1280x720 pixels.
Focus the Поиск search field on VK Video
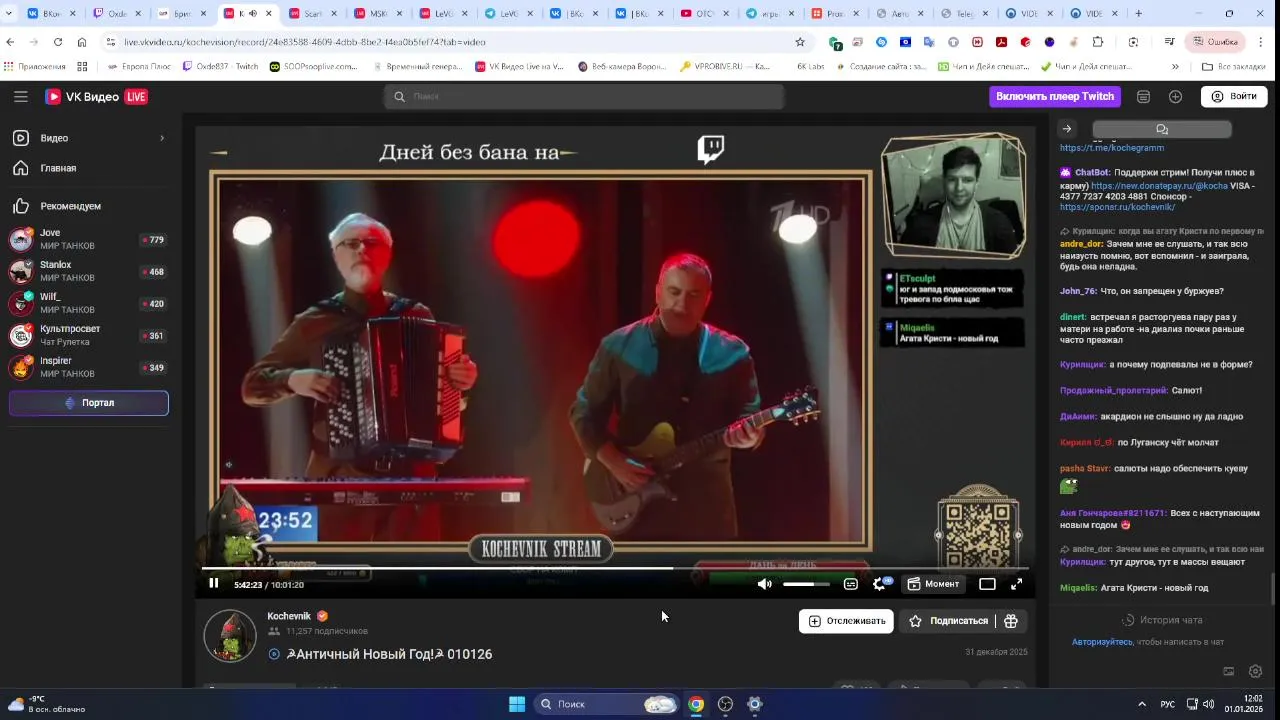tap(584, 96)
